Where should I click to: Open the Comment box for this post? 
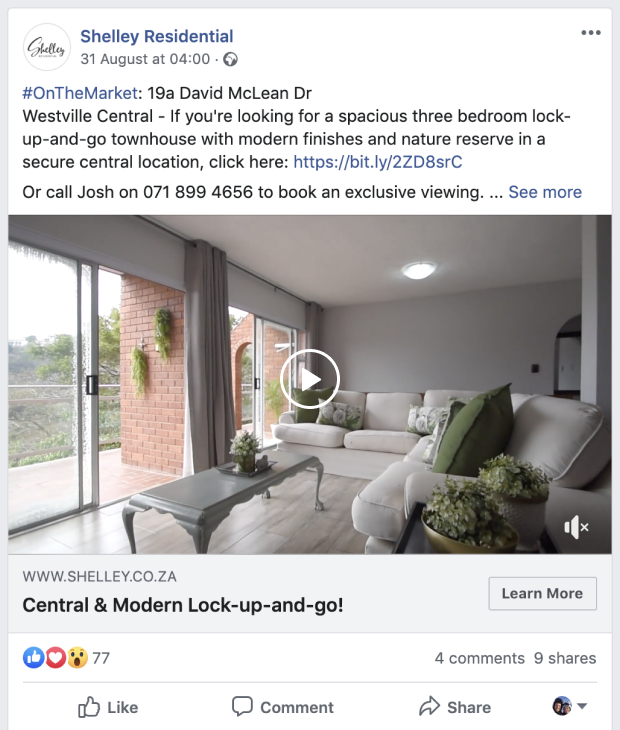pos(283,707)
